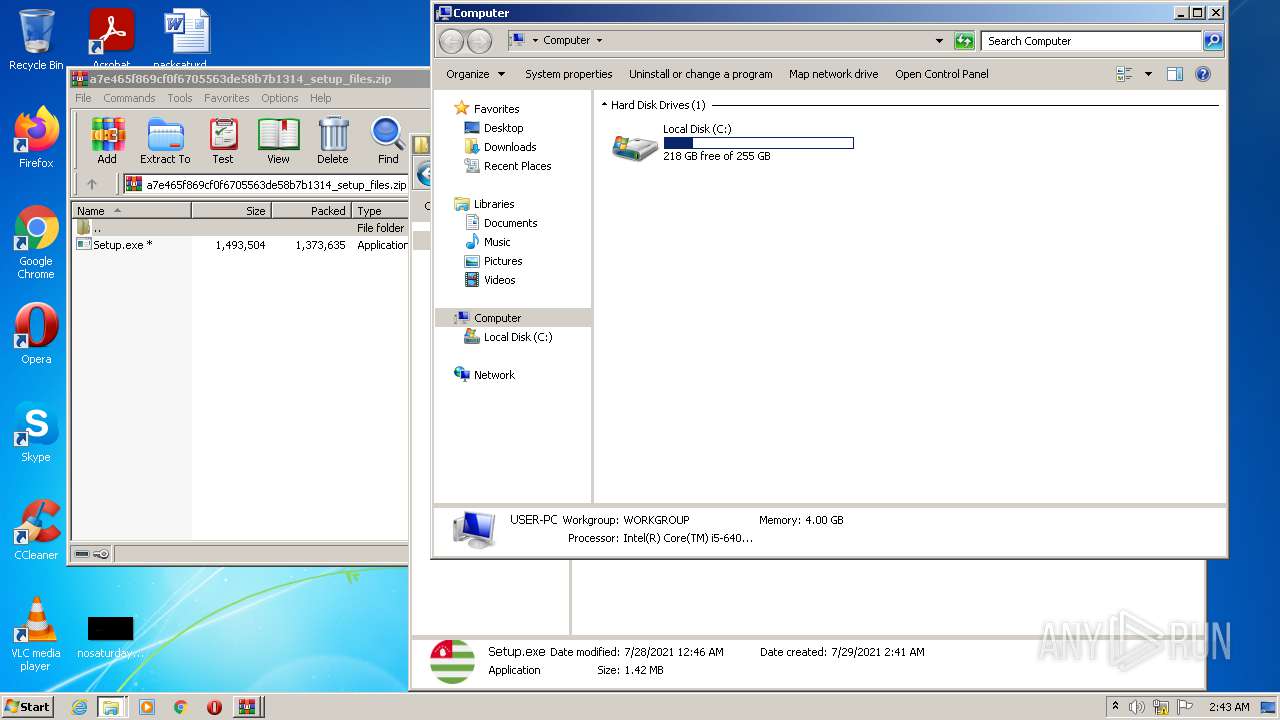Open the Commands menu in WinRAR

coord(129,98)
